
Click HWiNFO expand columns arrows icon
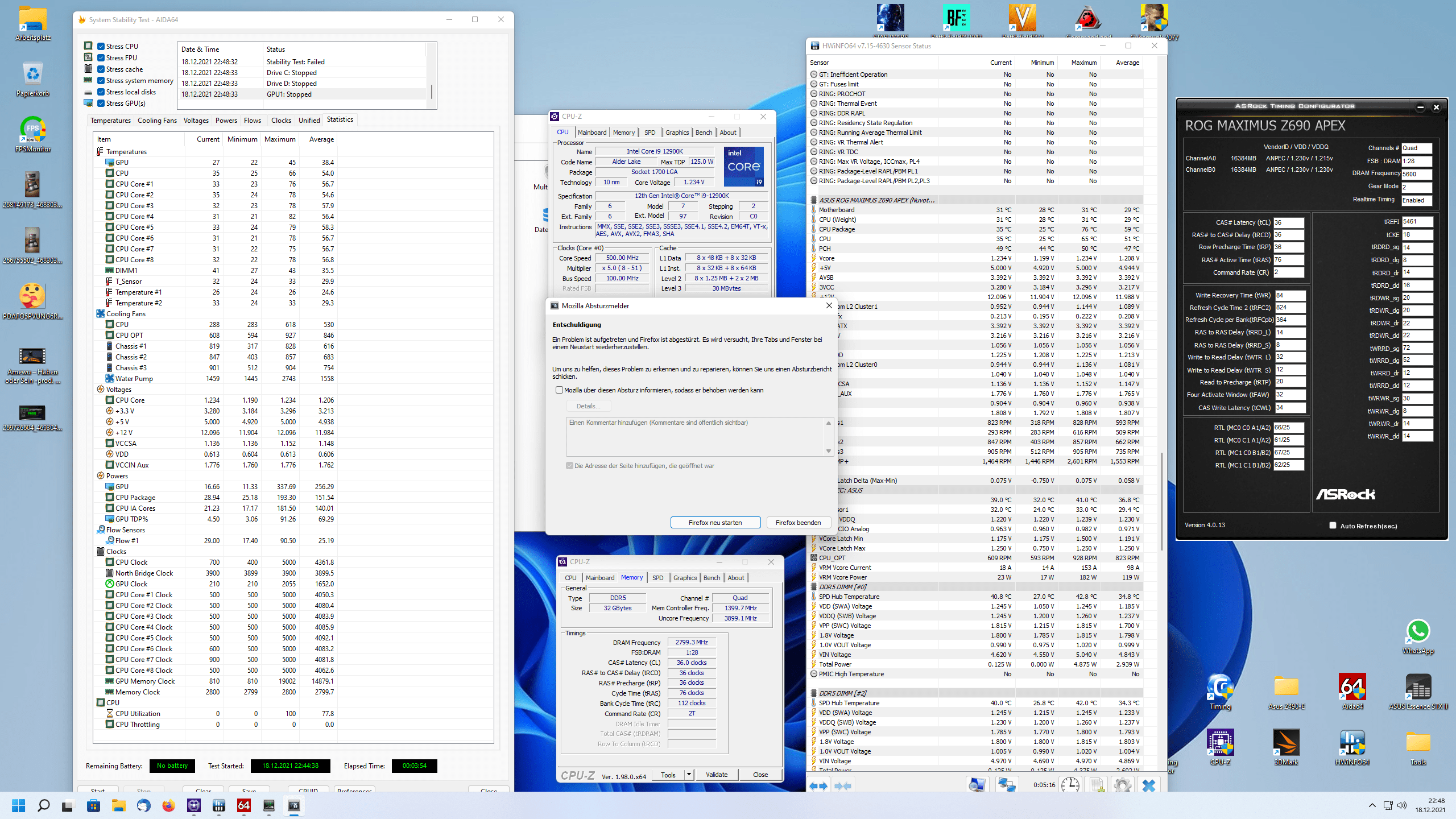coord(819,785)
